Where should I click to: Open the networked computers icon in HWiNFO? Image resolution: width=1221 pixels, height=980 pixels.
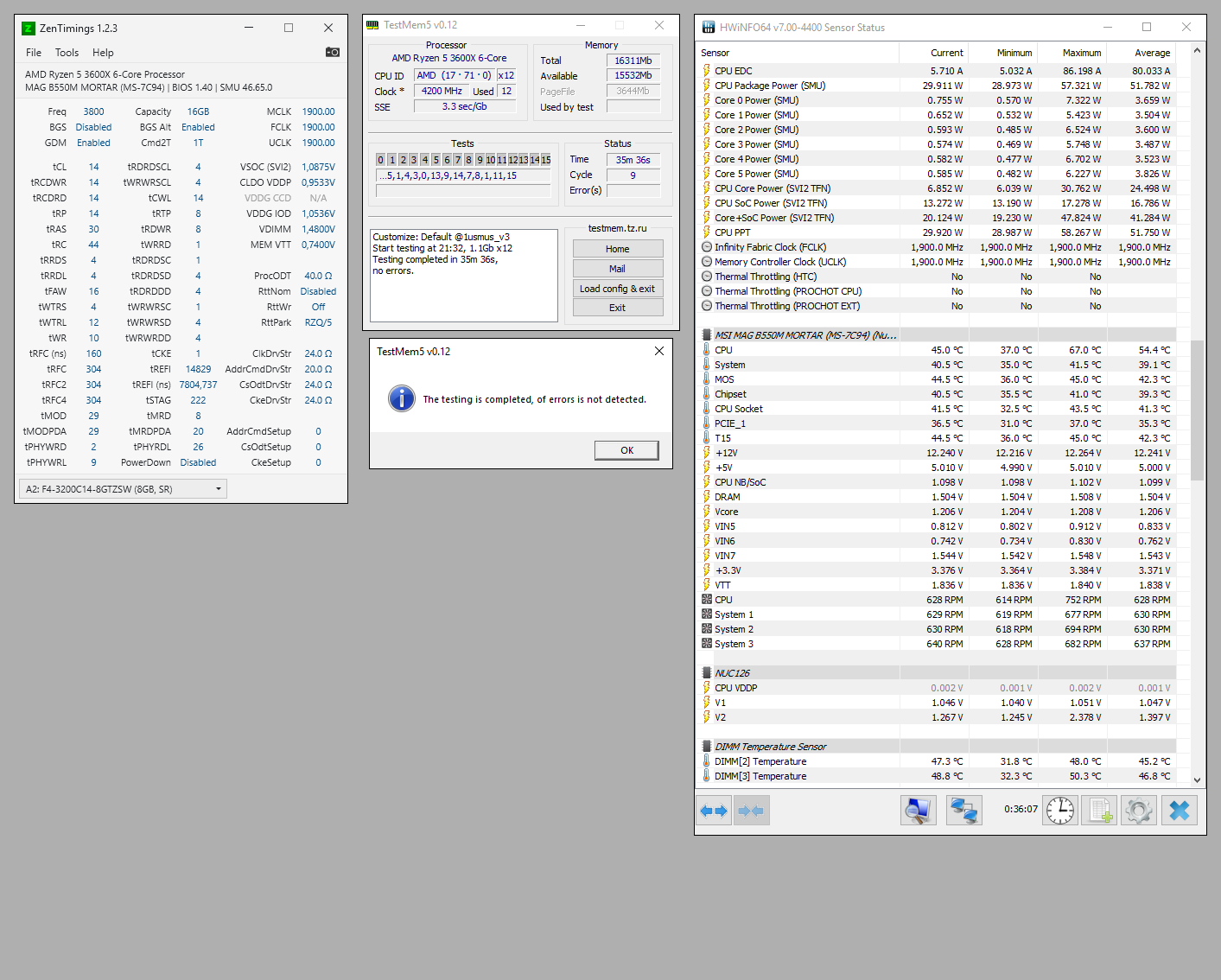963,811
